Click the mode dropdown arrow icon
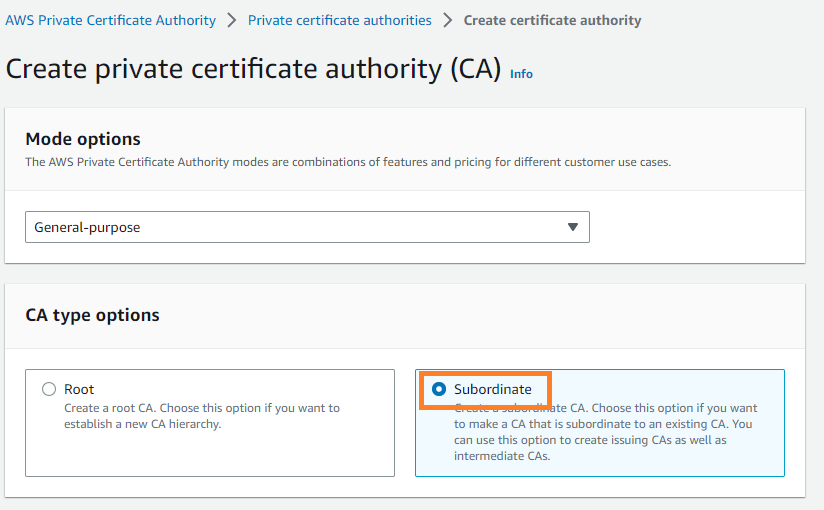This screenshot has height=510, width=824. click(x=573, y=227)
